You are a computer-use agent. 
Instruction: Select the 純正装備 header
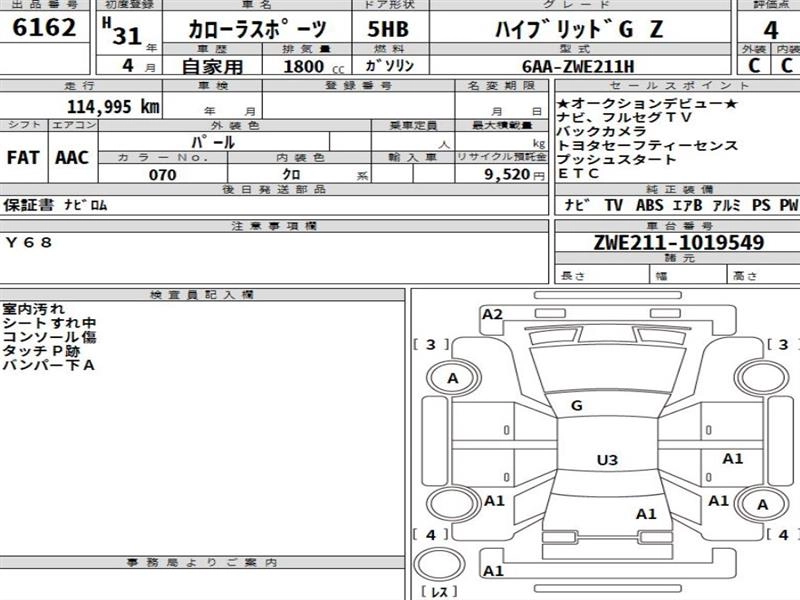[x=679, y=189]
